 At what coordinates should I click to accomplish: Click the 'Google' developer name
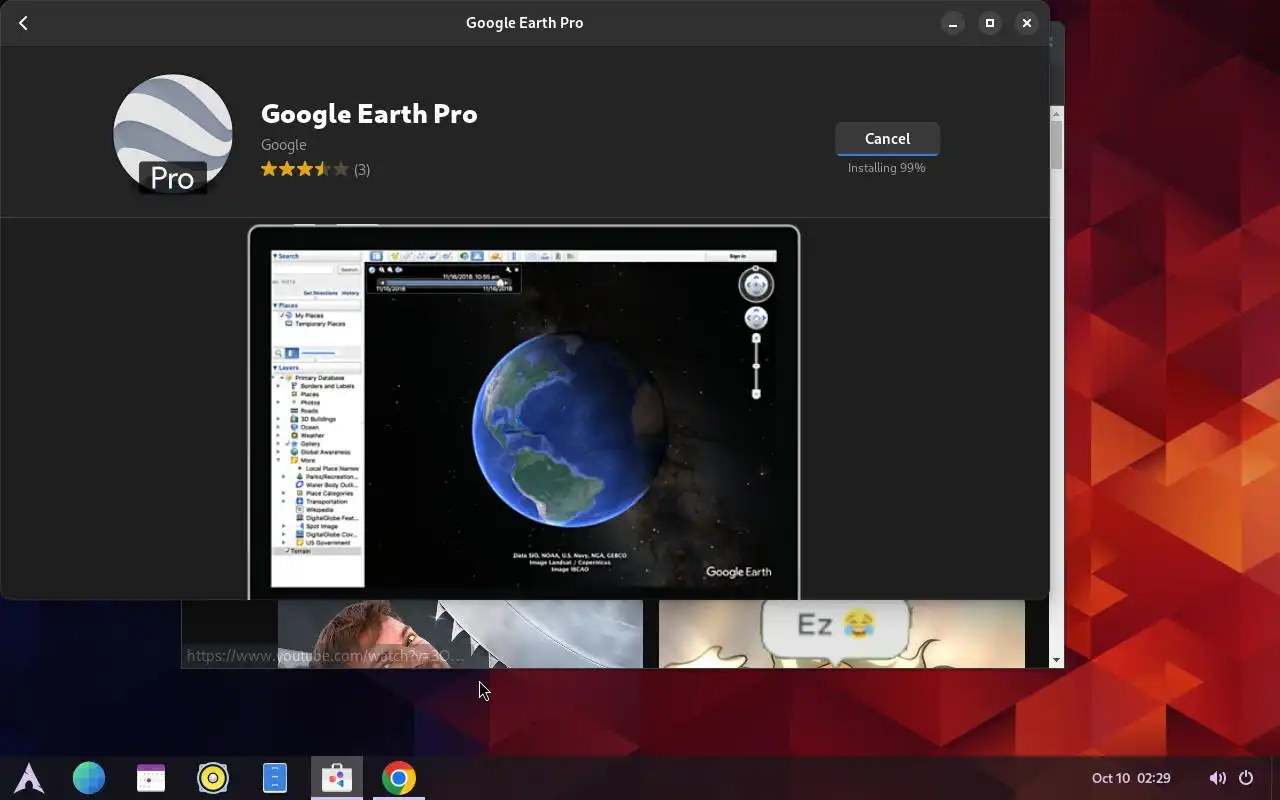pyautogui.click(x=283, y=145)
